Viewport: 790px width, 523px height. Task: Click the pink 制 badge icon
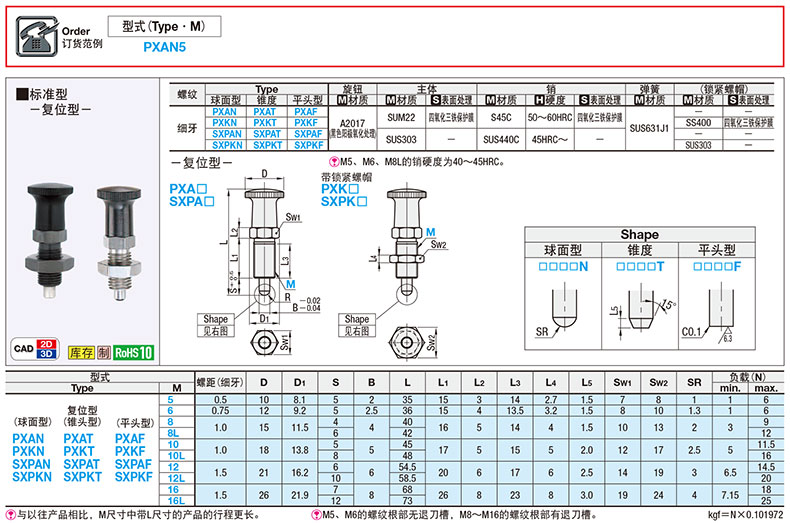pos(103,352)
